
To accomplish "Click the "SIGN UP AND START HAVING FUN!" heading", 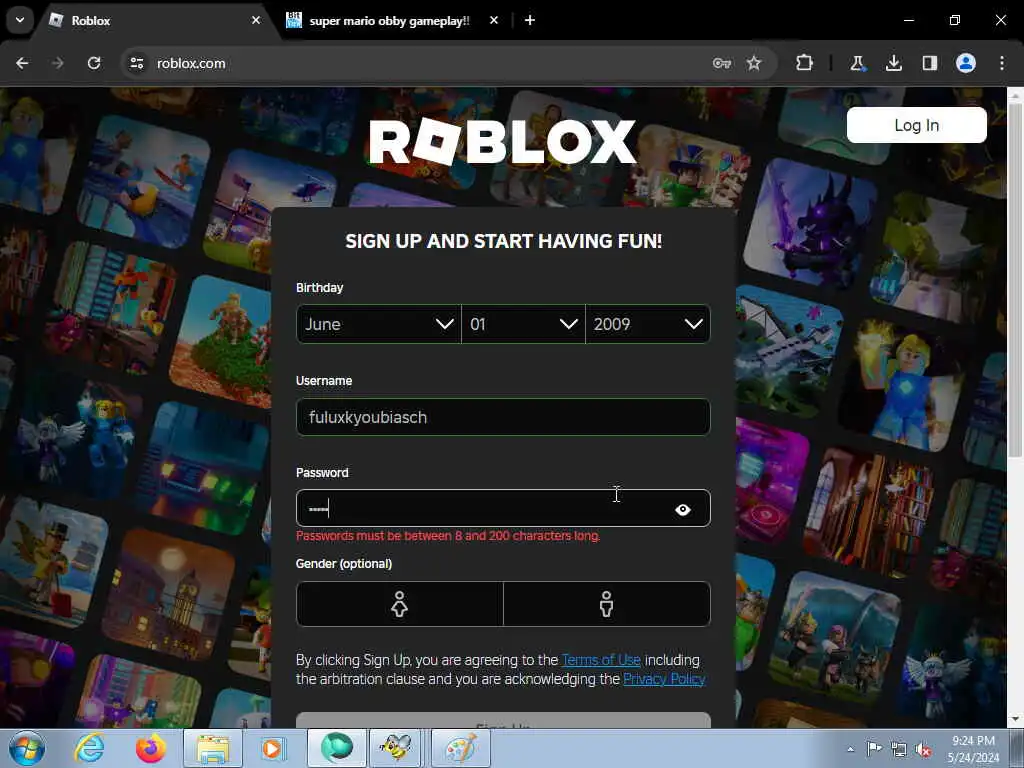I will pos(504,241).
